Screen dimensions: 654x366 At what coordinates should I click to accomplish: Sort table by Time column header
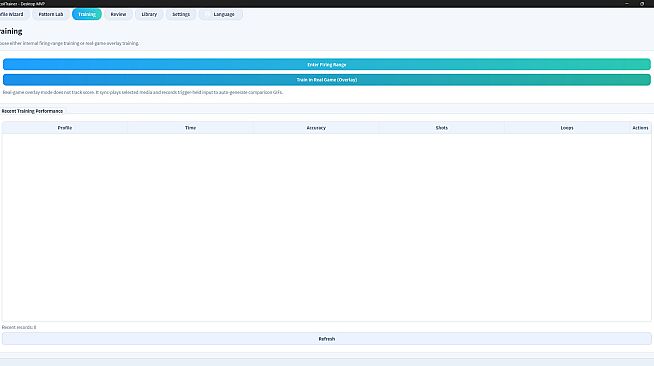[190, 128]
